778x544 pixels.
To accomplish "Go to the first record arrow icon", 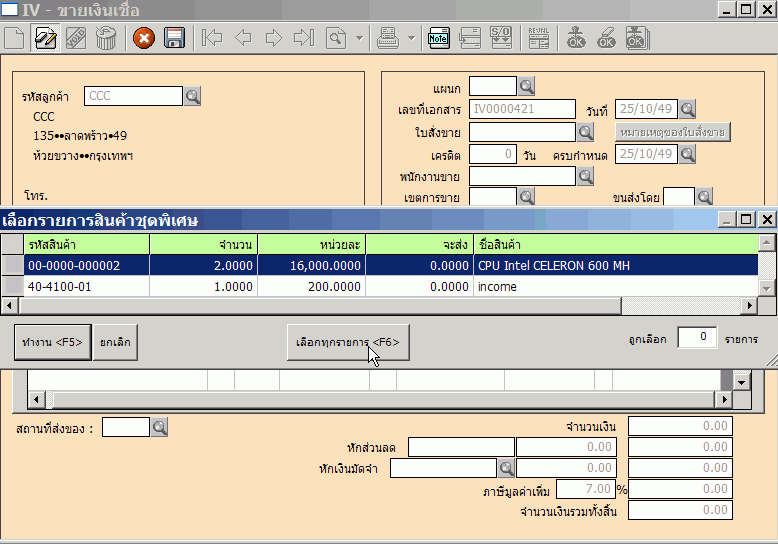I will [212, 39].
